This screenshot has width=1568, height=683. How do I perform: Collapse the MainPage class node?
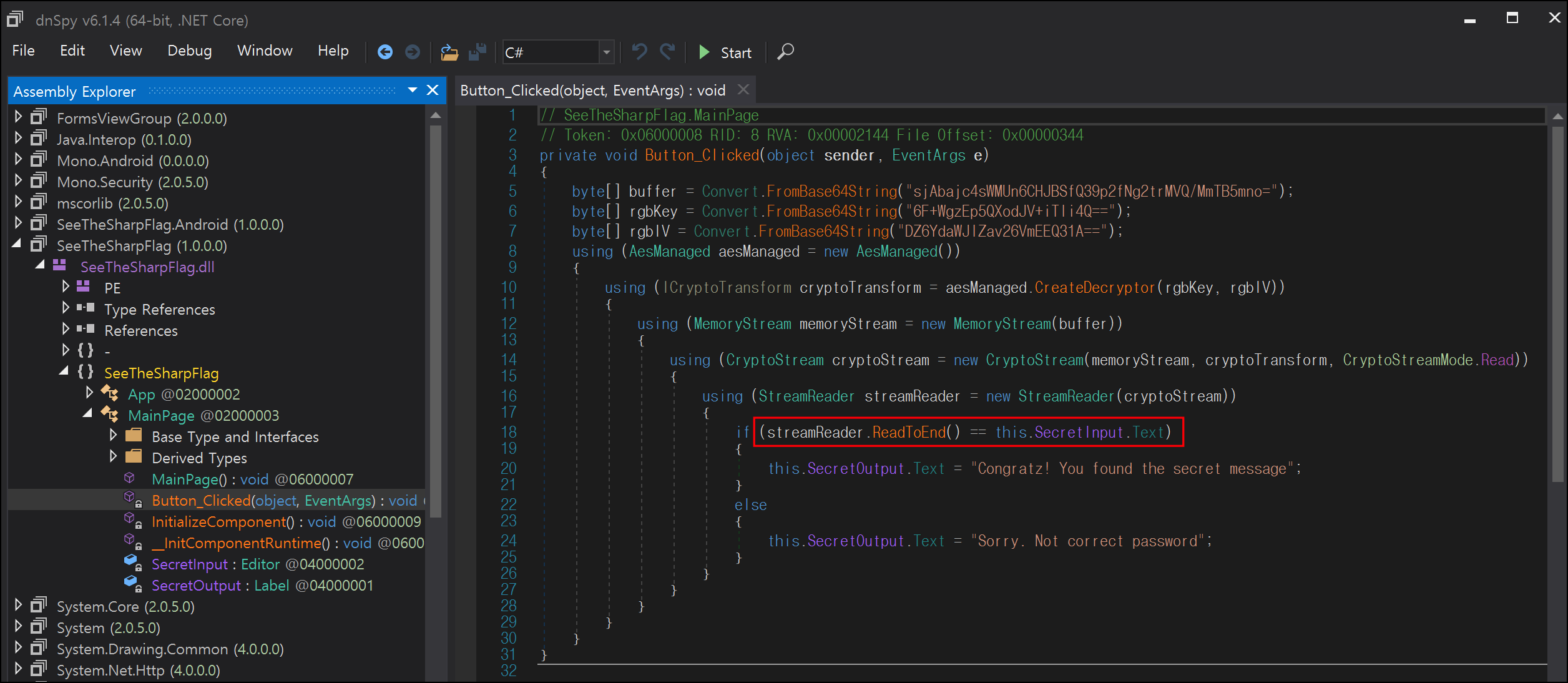[x=88, y=414]
